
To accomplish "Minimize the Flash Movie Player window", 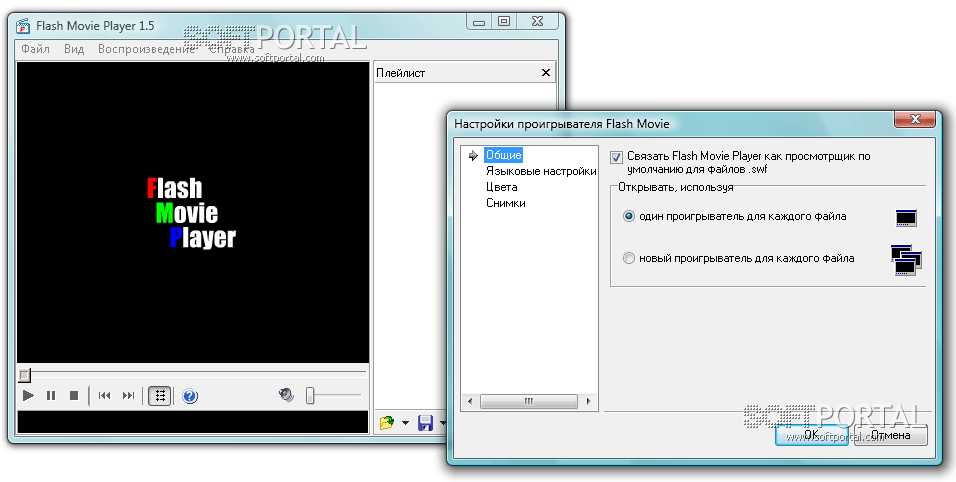I will [x=479, y=22].
